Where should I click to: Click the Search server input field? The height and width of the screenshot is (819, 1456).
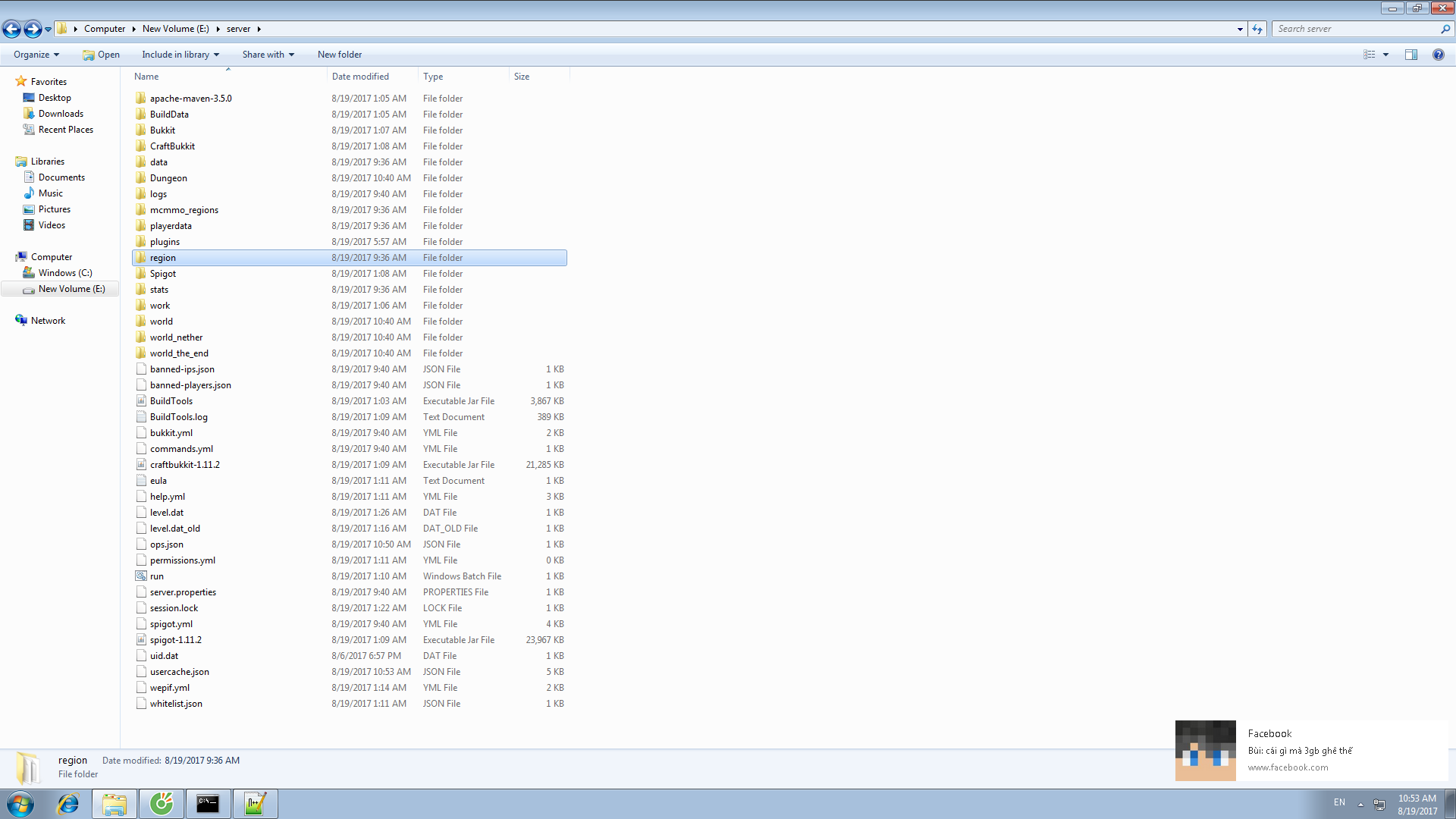[1355, 29]
